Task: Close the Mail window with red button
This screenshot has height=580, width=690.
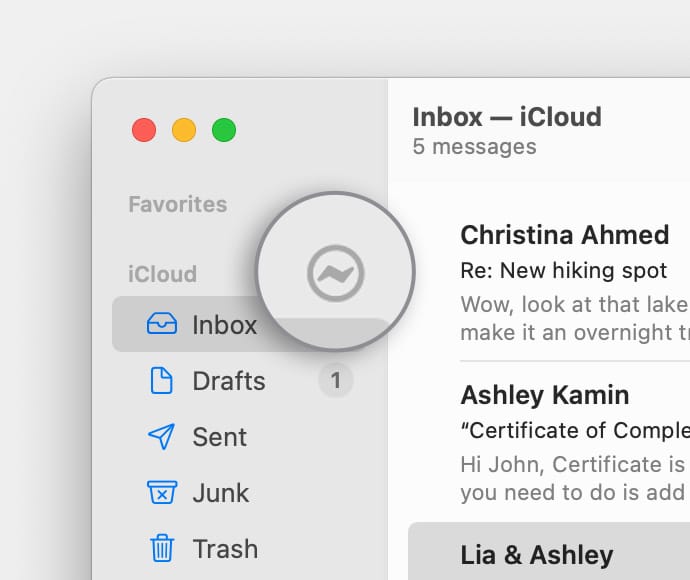Action: click(144, 130)
